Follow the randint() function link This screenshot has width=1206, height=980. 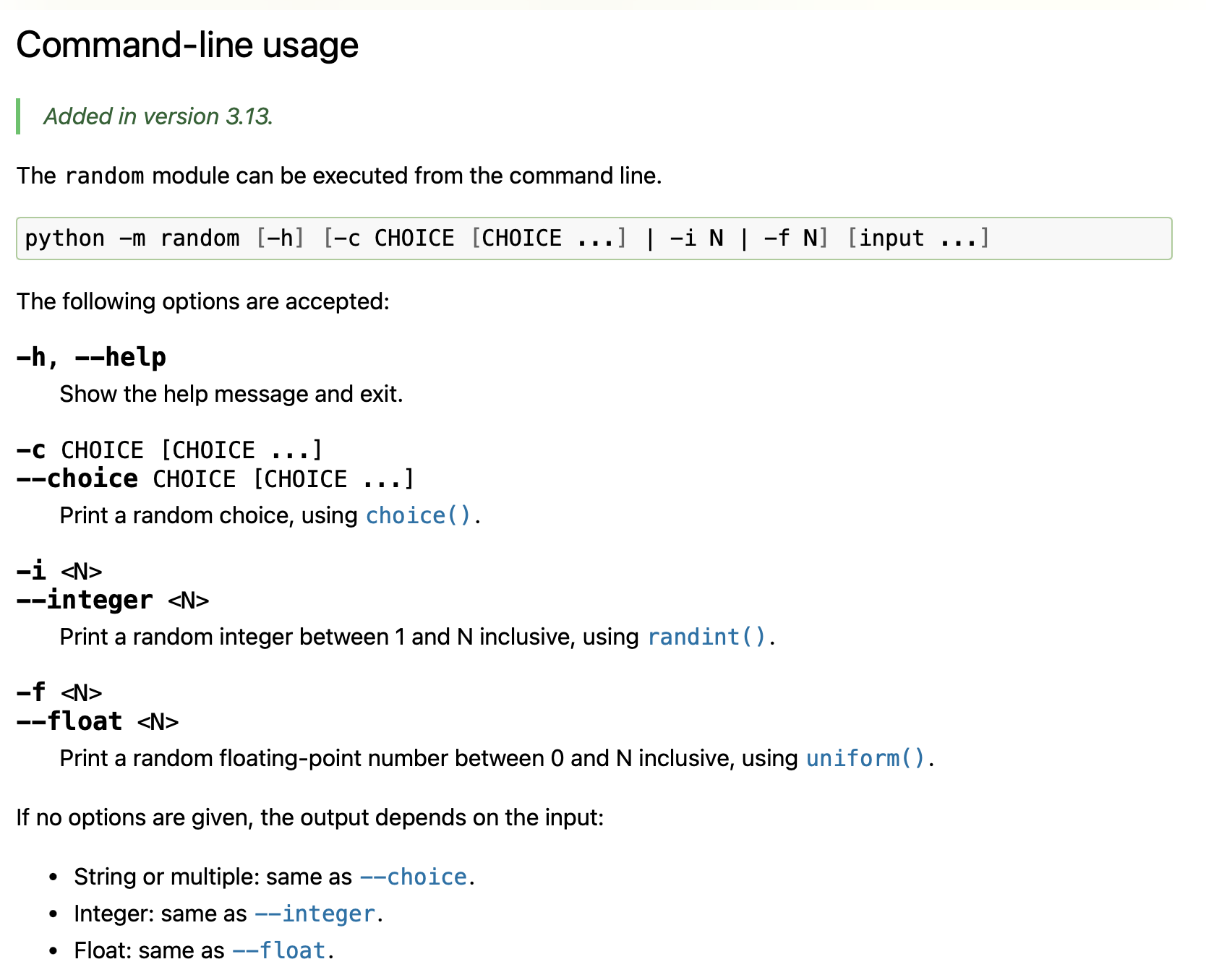[x=706, y=637]
